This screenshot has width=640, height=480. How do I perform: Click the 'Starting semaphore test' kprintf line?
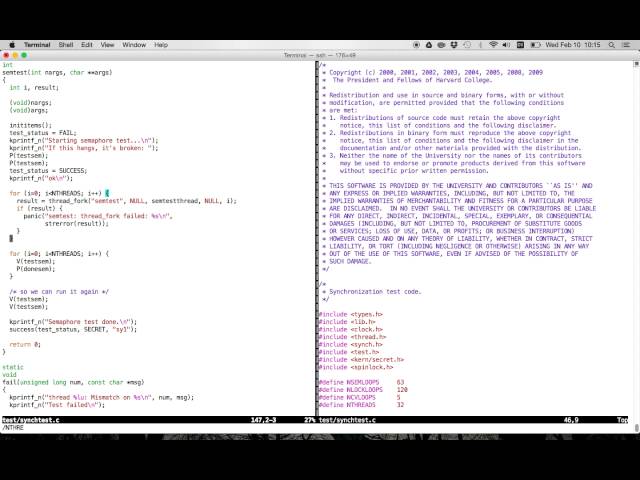pyautogui.click(x=84, y=140)
